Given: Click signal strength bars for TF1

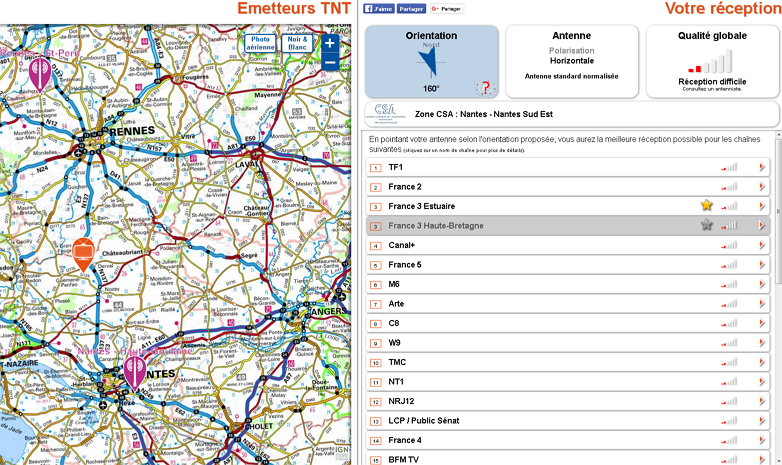Looking at the screenshot, I should pos(729,167).
